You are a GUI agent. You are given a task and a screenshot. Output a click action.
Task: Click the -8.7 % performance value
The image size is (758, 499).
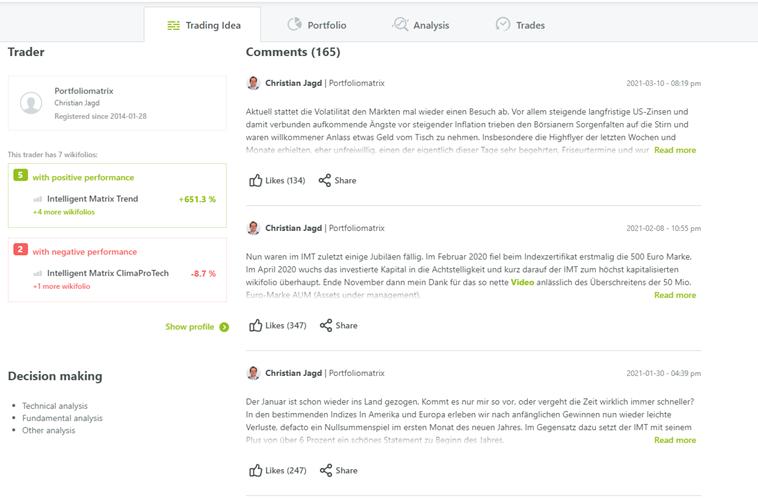coord(203,274)
